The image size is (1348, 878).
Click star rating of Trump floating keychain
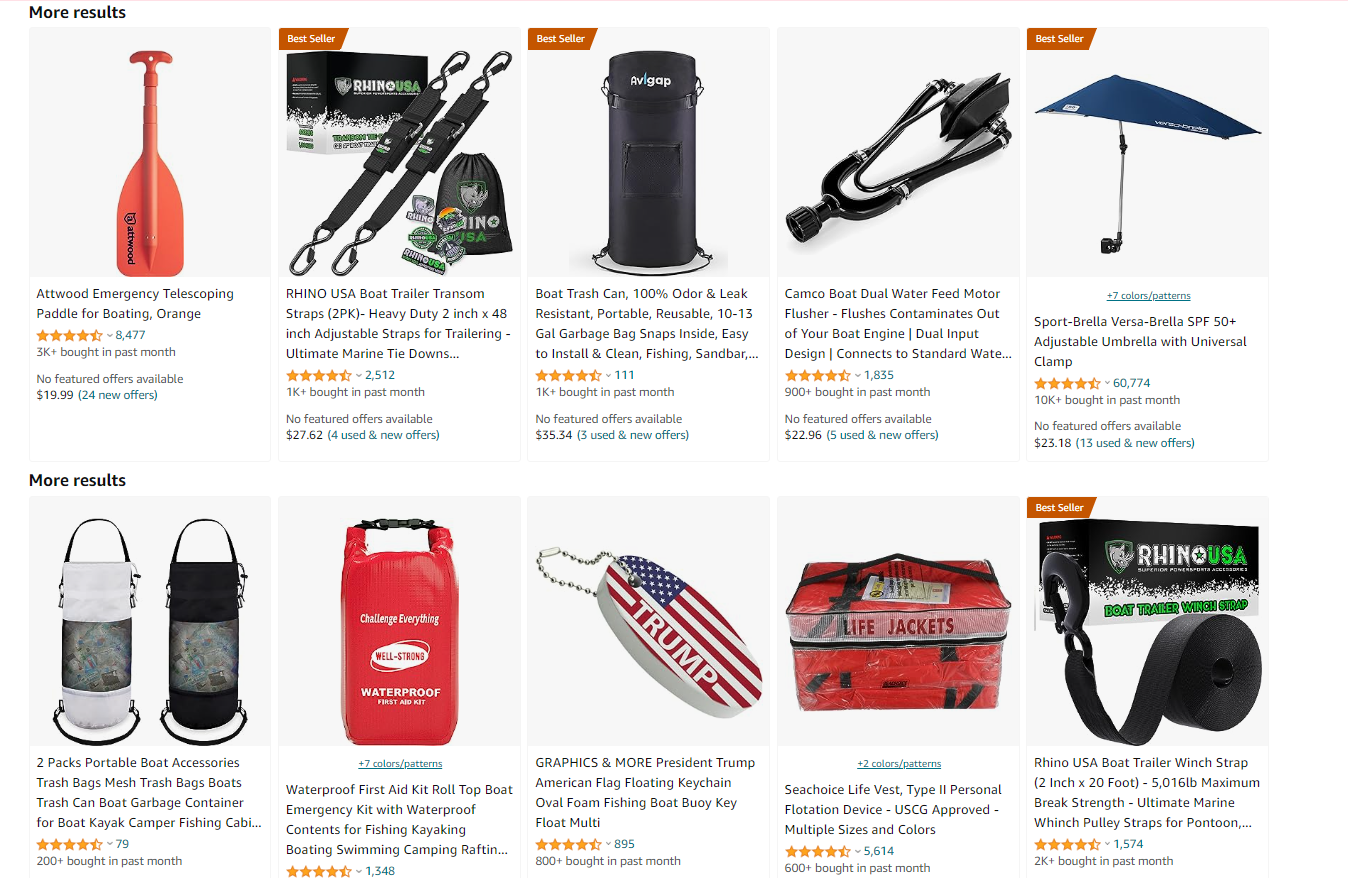(x=568, y=844)
